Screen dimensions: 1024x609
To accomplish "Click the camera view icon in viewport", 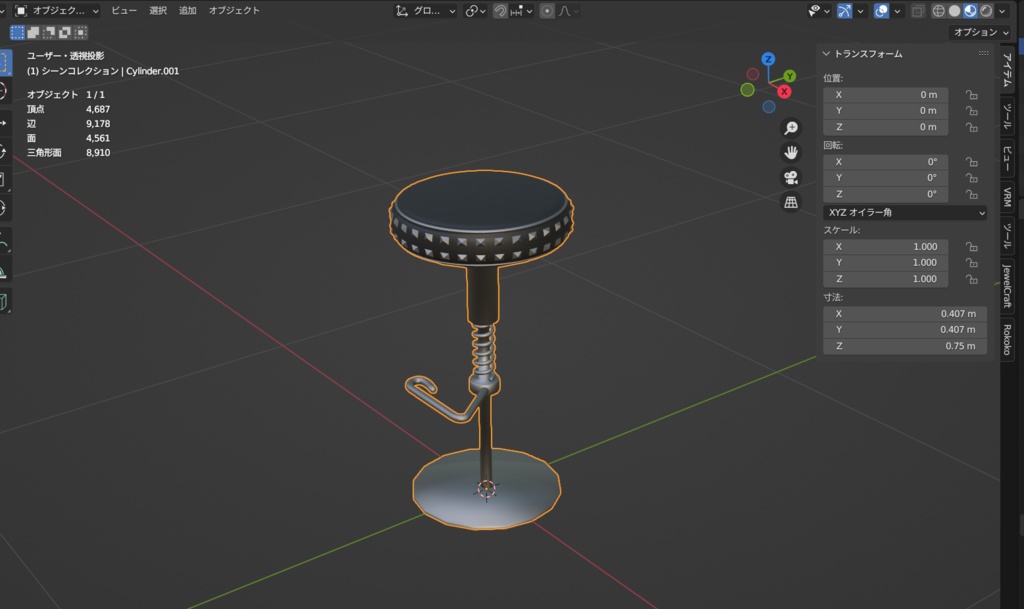I will pyautogui.click(x=791, y=177).
